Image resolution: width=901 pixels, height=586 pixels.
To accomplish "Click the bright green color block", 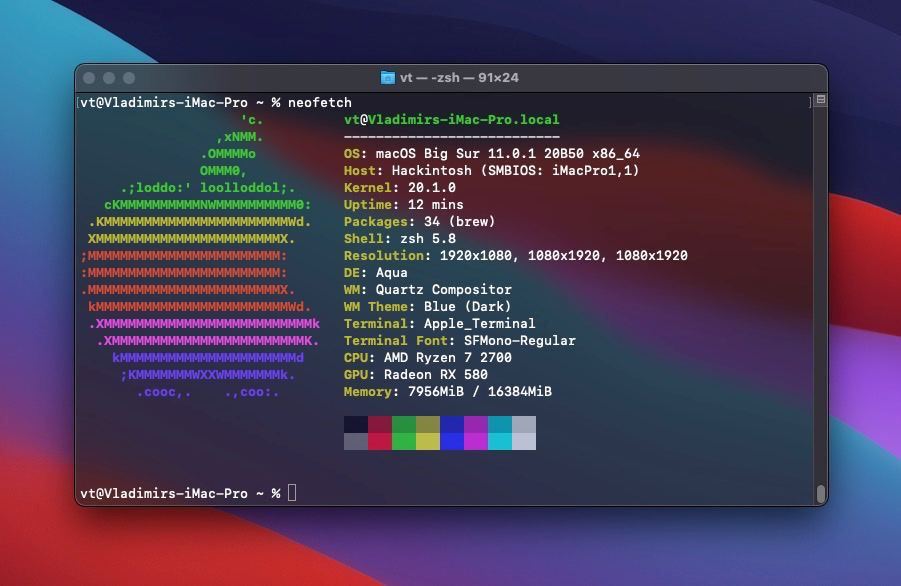I will (404, 442).
